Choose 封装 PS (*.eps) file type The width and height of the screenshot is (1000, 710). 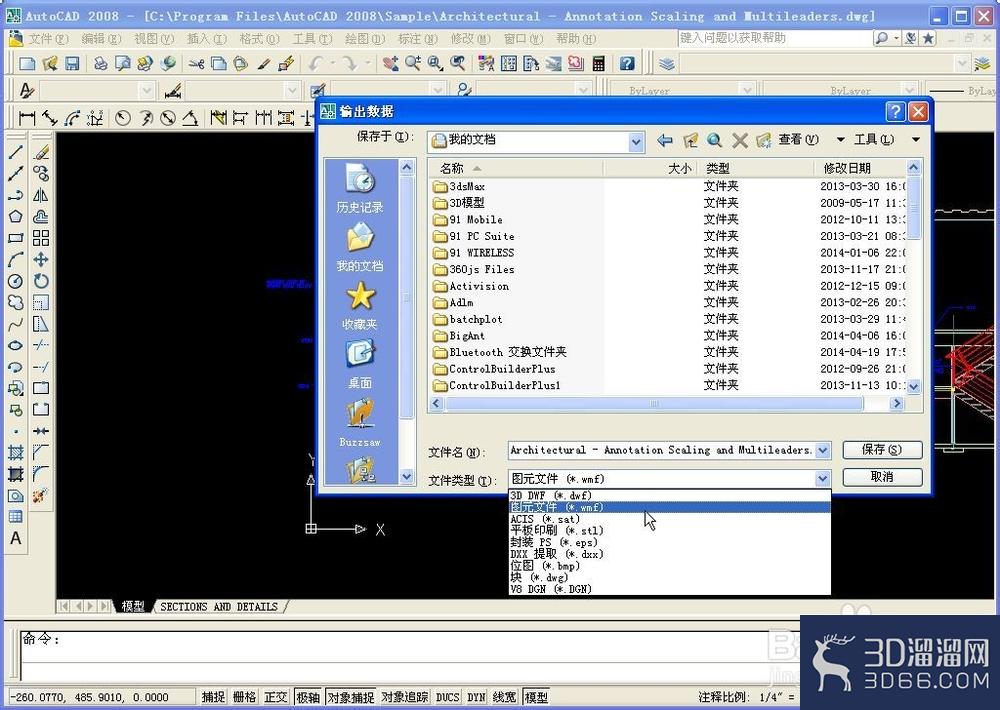[x=670, y=542]
